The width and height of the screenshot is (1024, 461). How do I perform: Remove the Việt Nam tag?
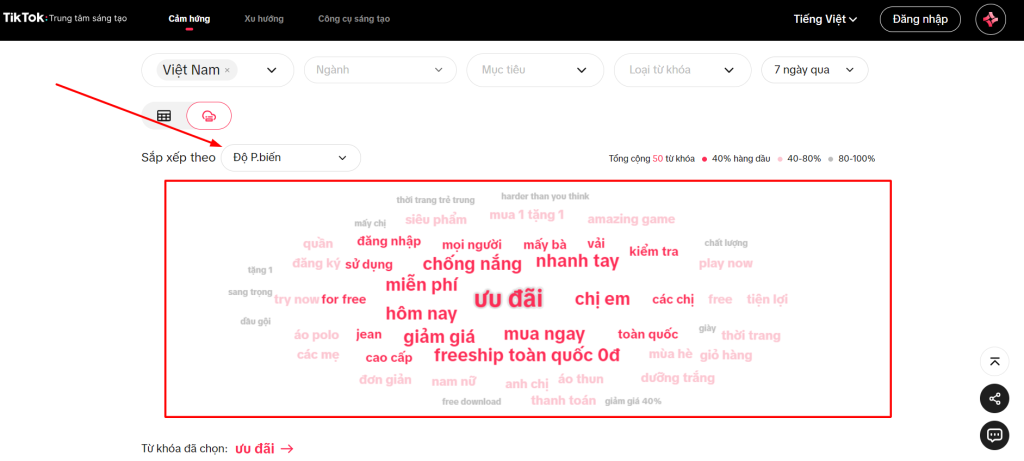click(x=227, y=70)
